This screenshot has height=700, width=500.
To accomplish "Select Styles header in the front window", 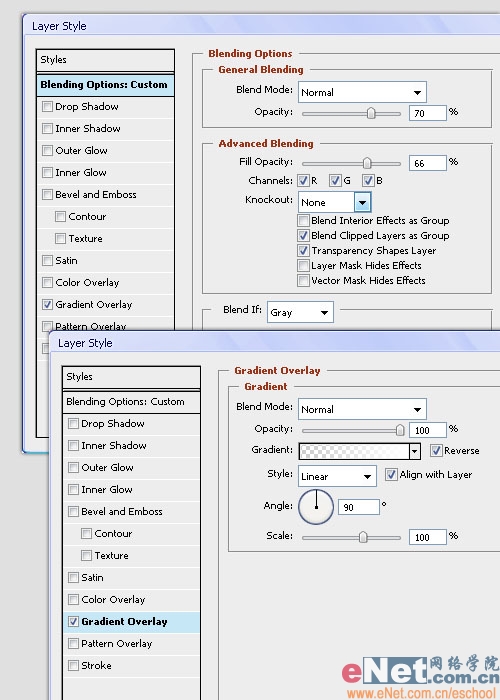I will (x=131, y=377).
